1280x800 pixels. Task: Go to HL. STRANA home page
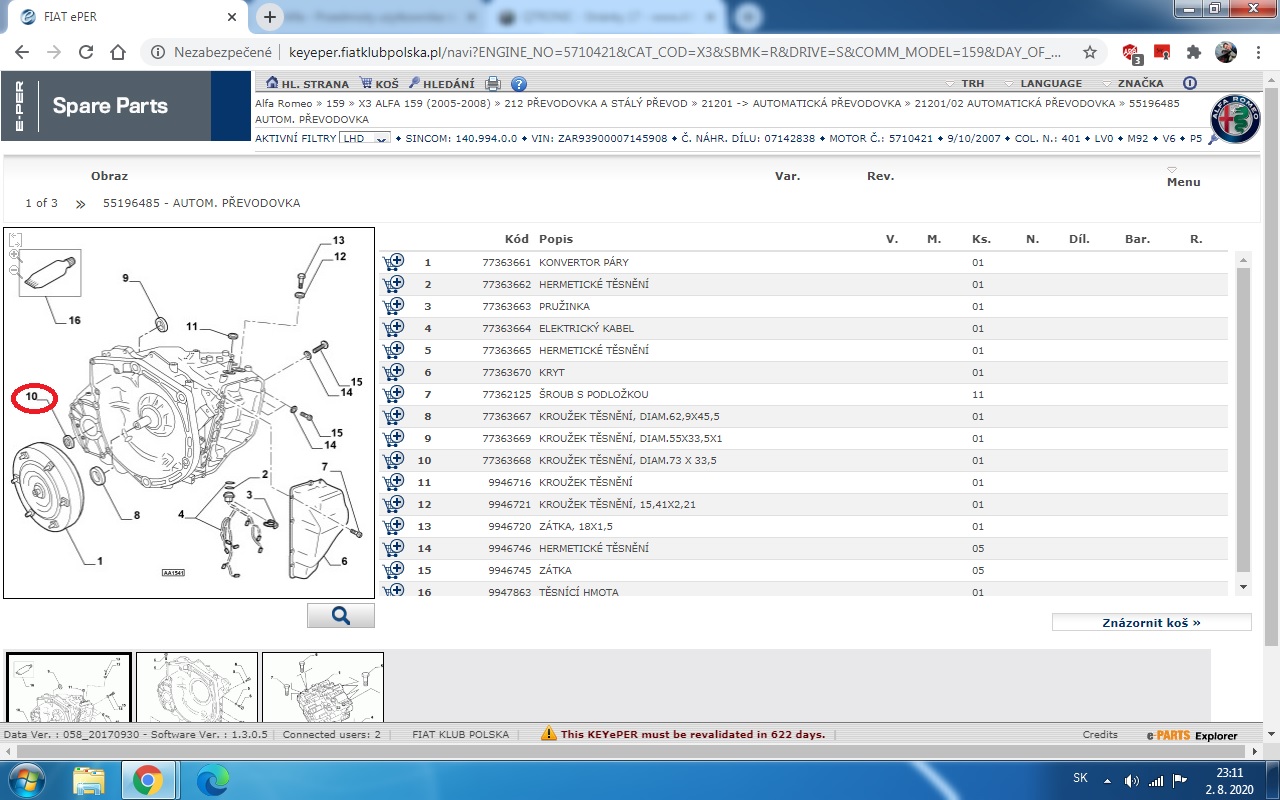307,84
